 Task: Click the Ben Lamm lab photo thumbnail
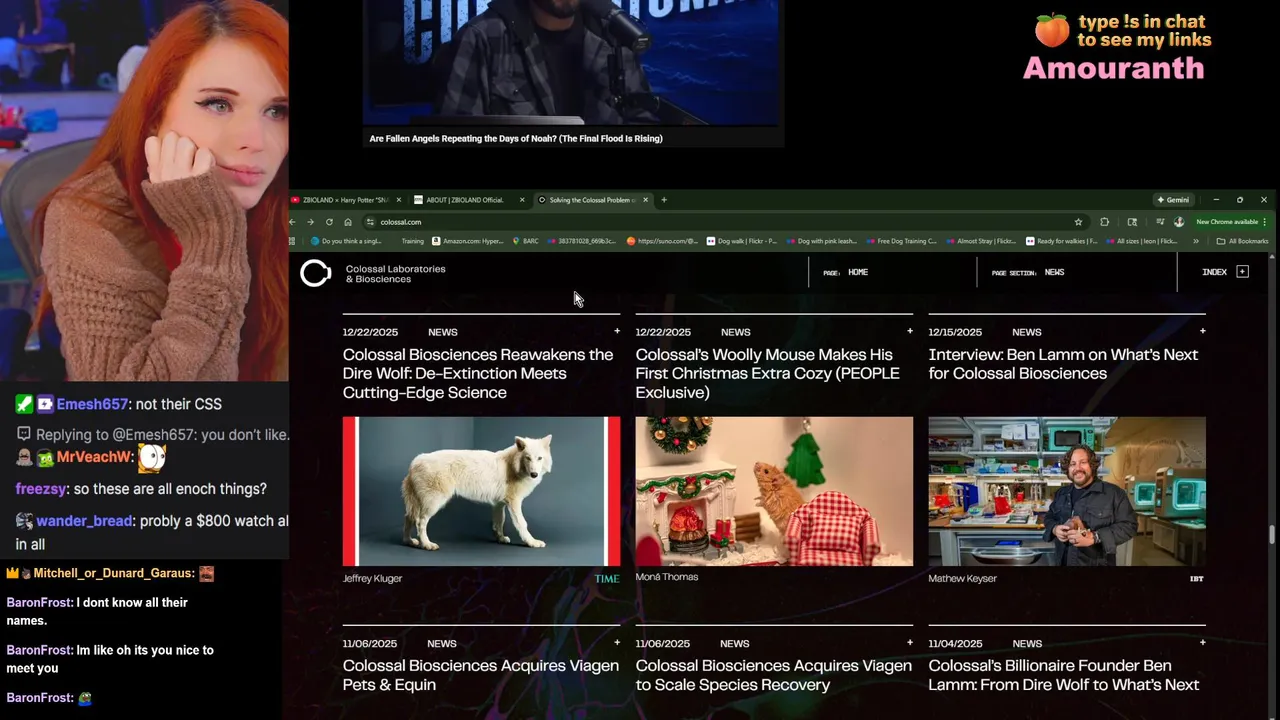click(1067, 491)
